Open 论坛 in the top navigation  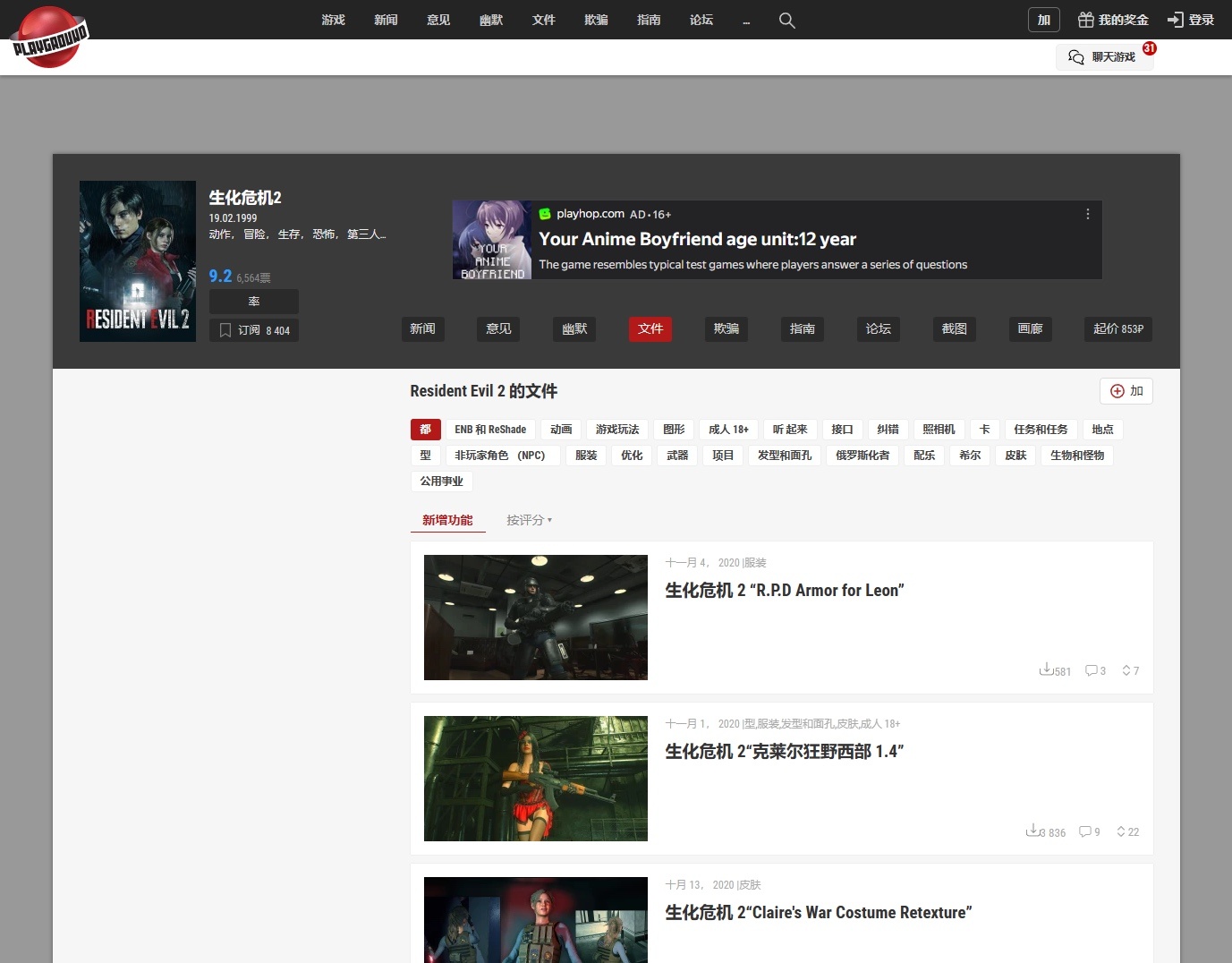(702, 20)
